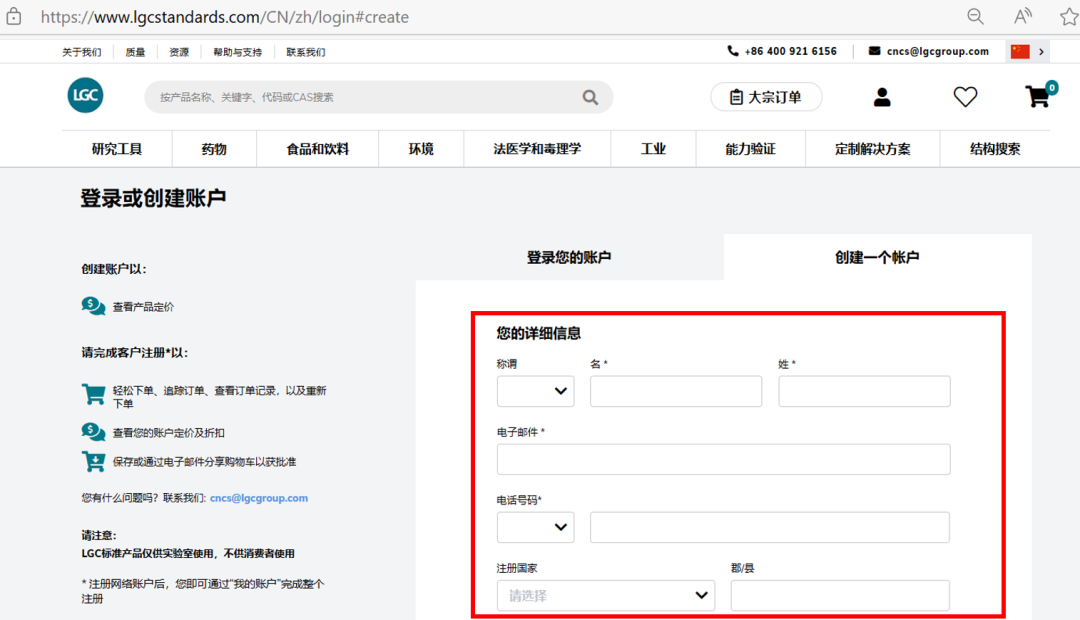Click the LGC logo
This screenshot has height=620, width=1080.
(85, 95)
